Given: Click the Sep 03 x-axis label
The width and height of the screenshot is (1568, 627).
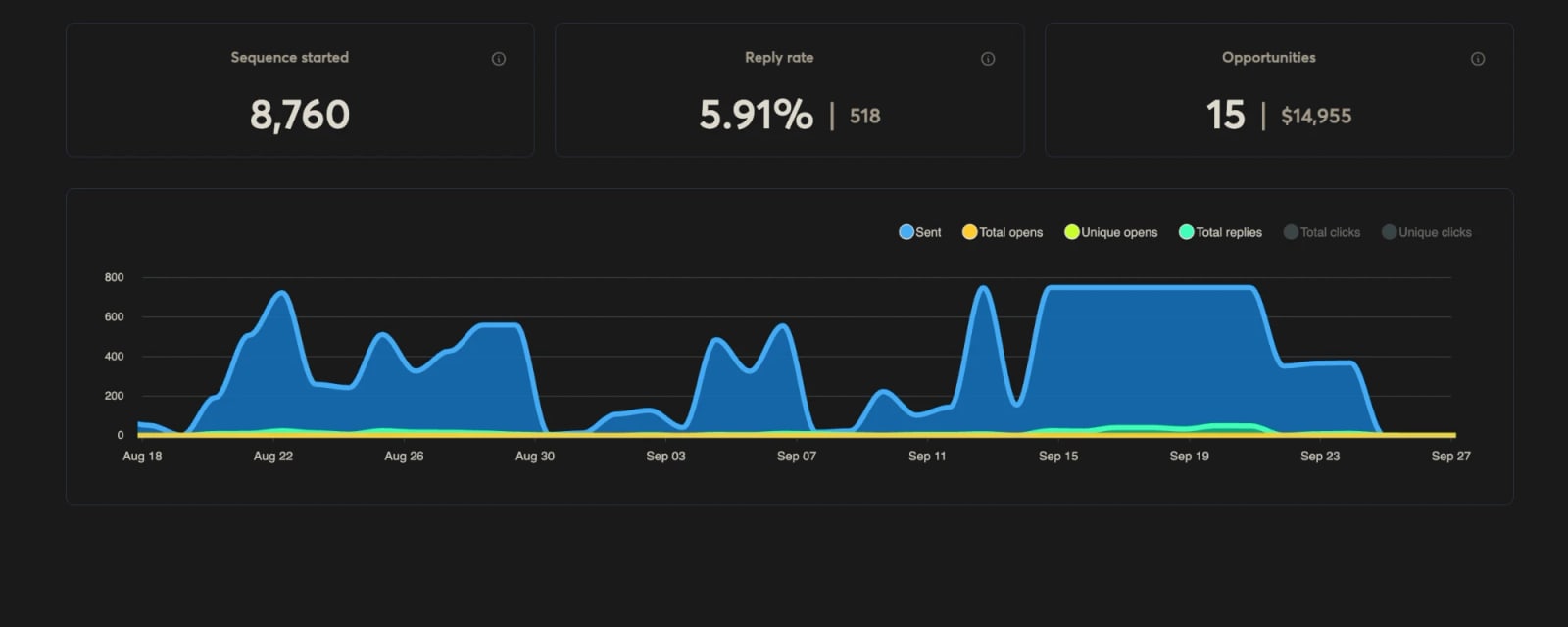Looking at the screenshot, I should point(665,457).
